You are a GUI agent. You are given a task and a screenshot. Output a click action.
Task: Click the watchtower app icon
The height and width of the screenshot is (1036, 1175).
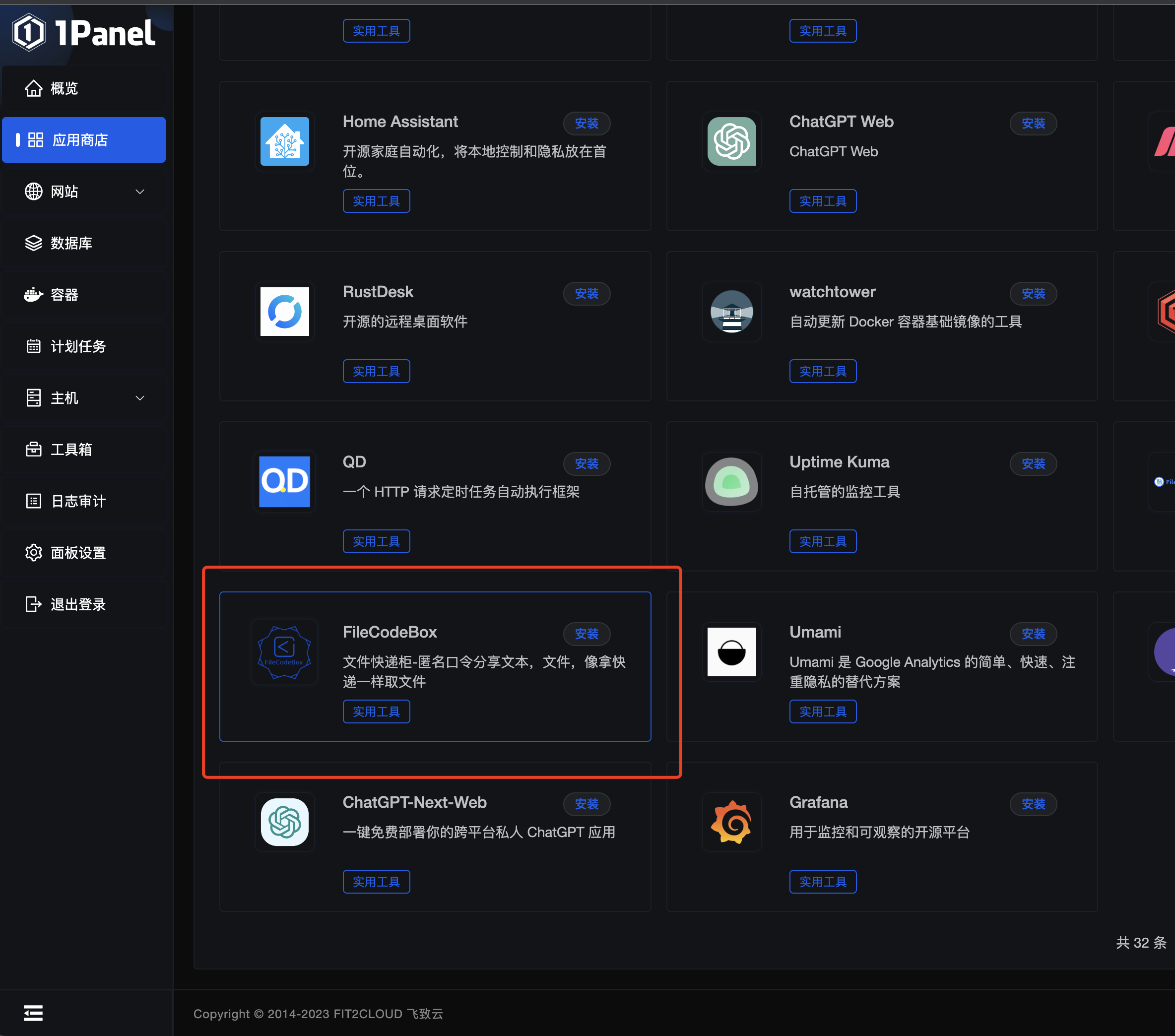click(x=731, y=312)
